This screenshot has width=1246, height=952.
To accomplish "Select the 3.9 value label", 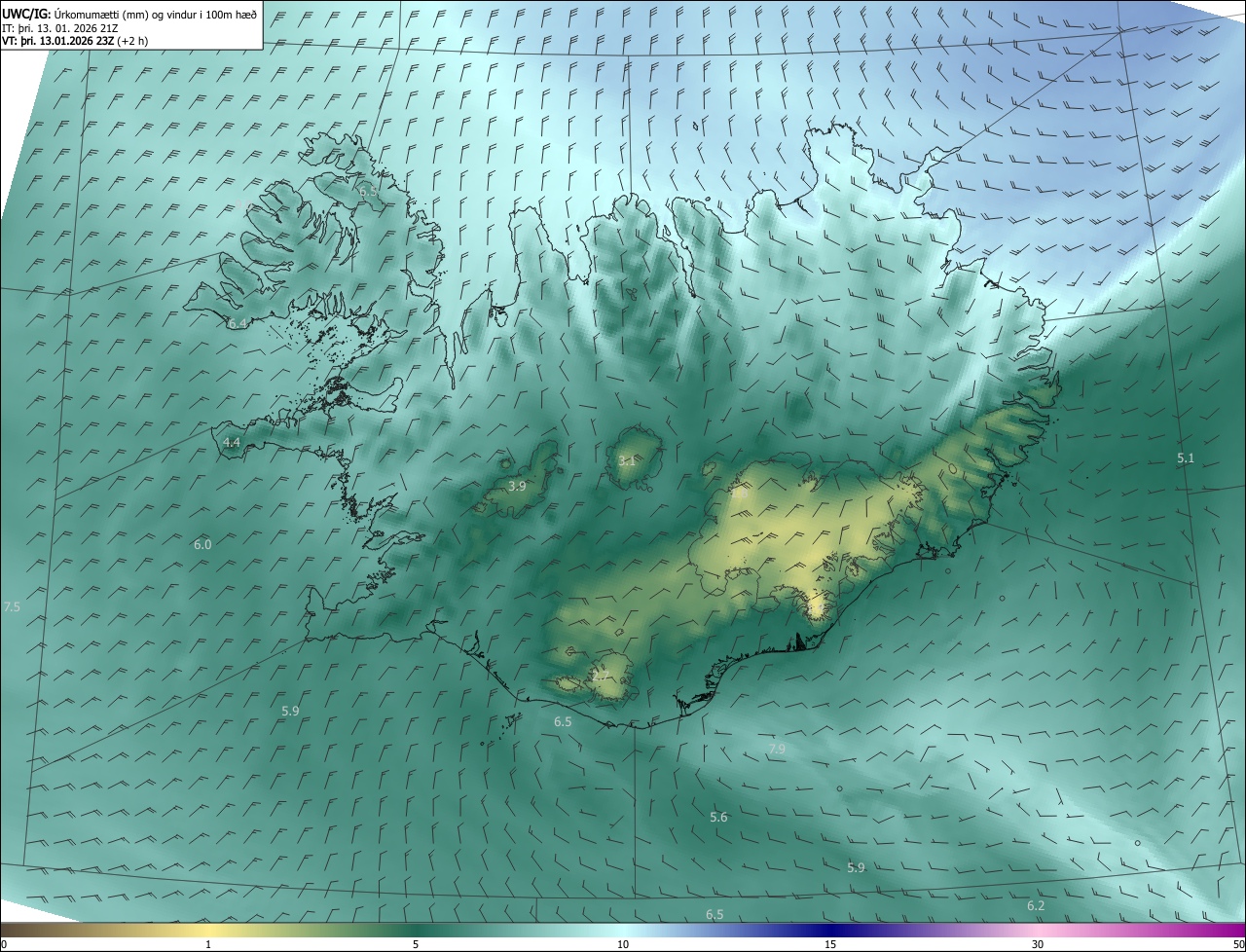I will click(517, 486).
